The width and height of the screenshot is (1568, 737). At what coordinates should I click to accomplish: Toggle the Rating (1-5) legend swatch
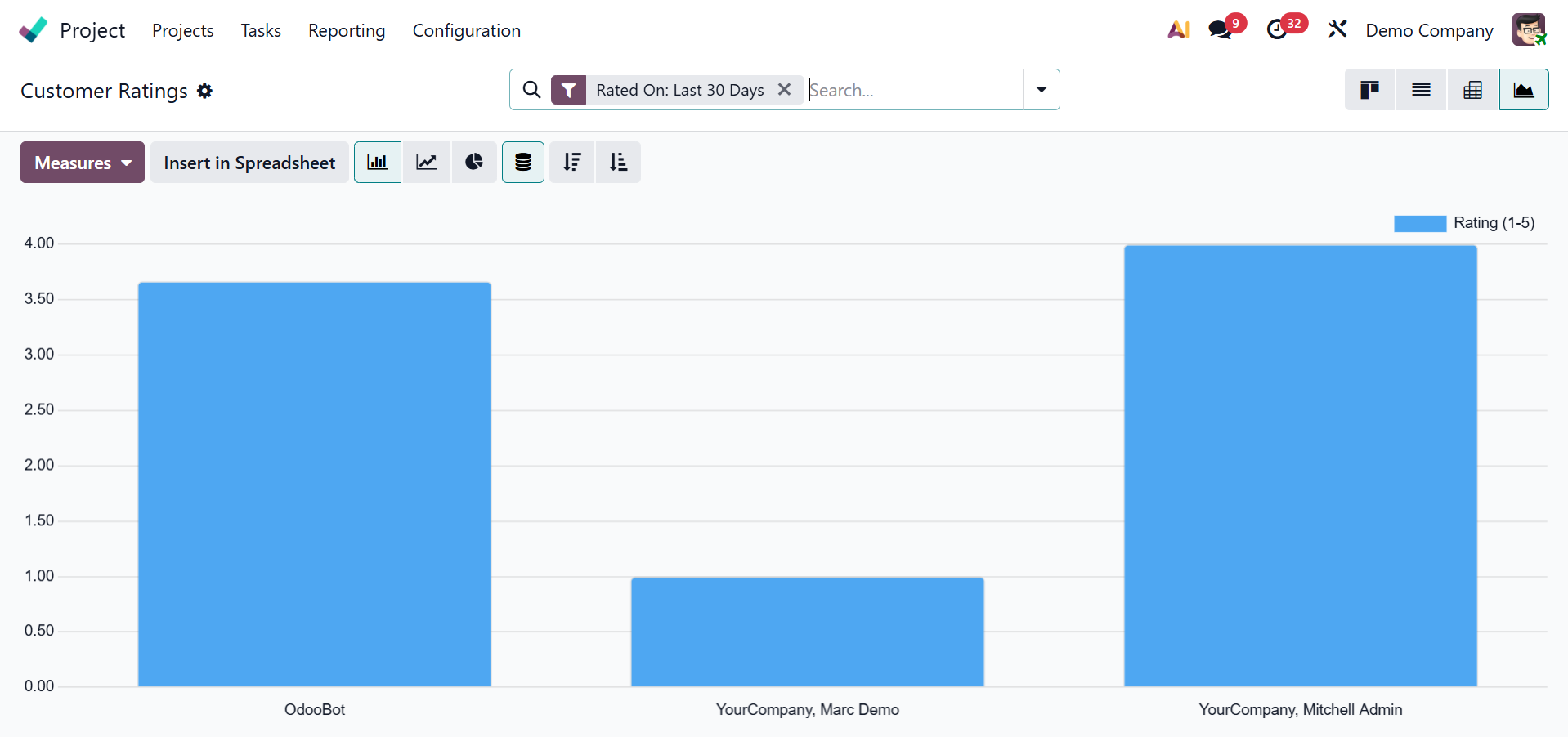coord(1420,223)
